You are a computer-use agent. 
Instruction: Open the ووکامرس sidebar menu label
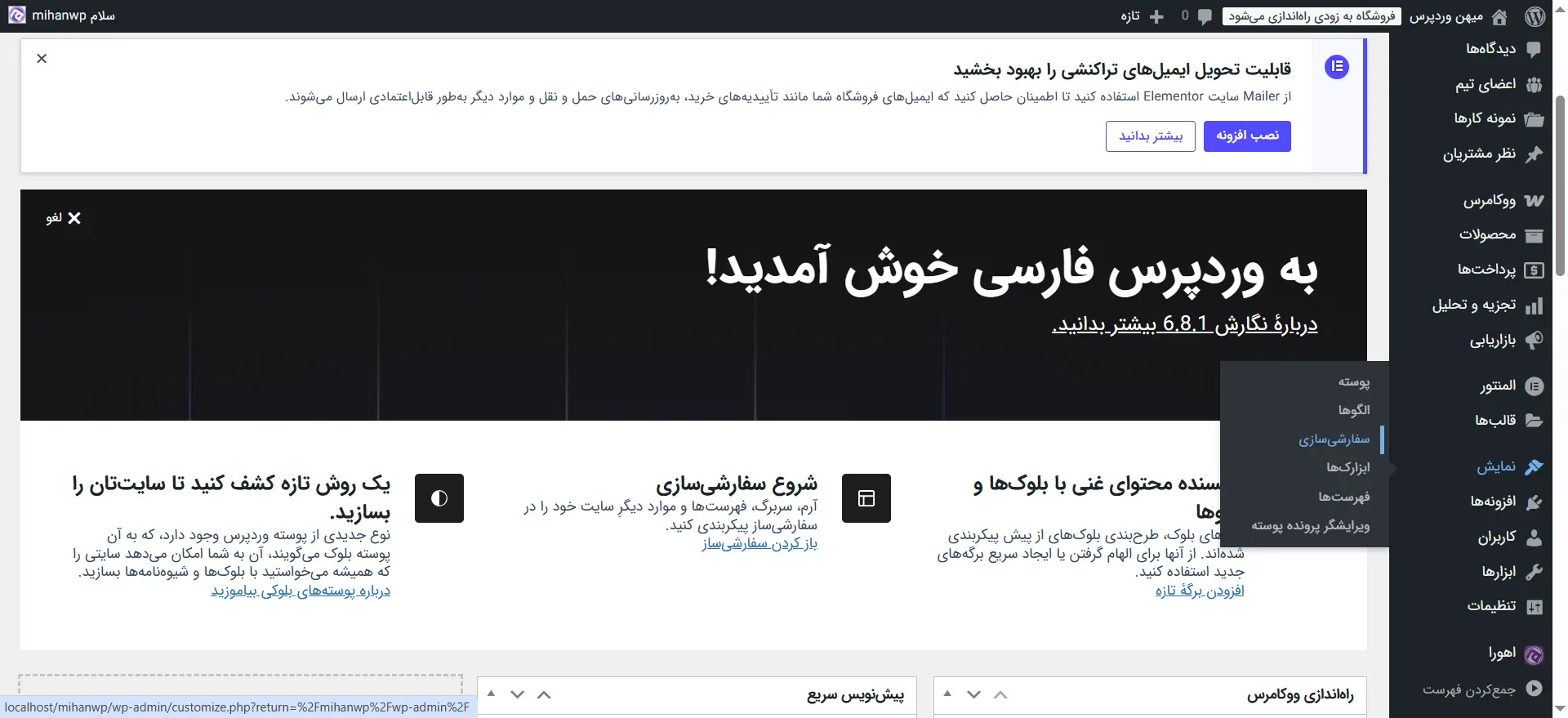tap(1490, 200)
